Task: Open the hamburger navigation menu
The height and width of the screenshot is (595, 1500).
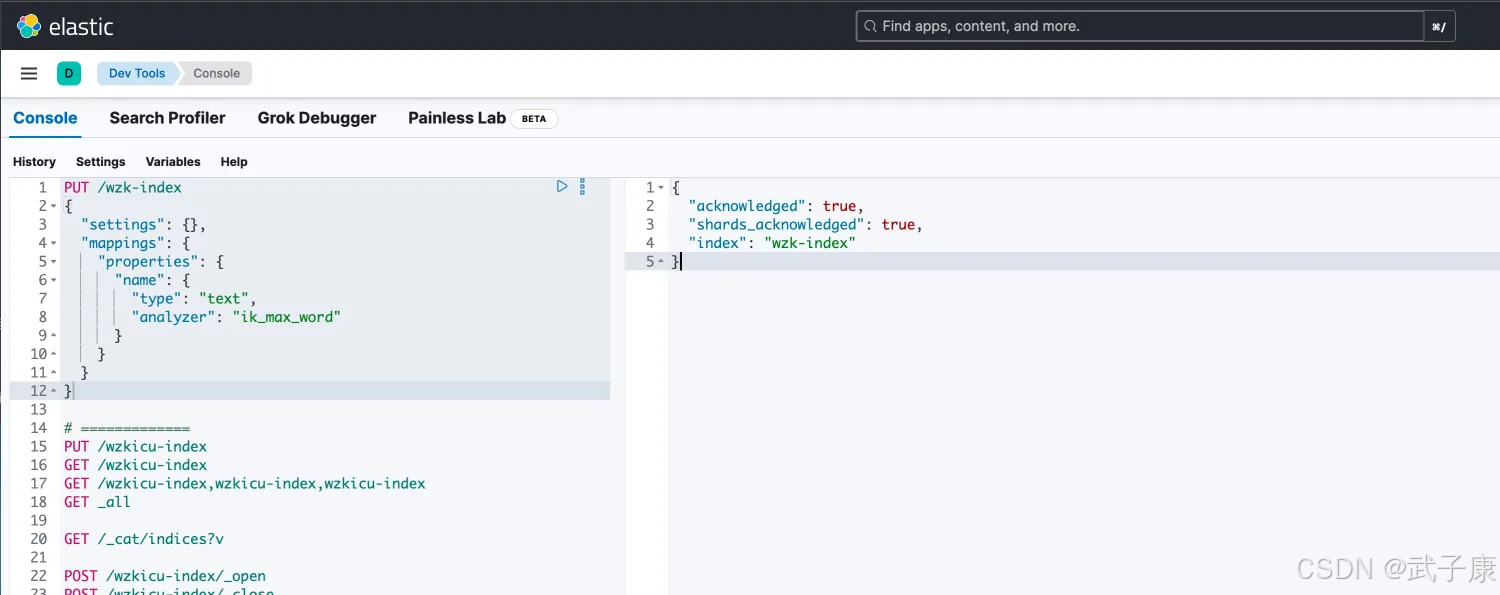Action: click(x=29, y=73)
